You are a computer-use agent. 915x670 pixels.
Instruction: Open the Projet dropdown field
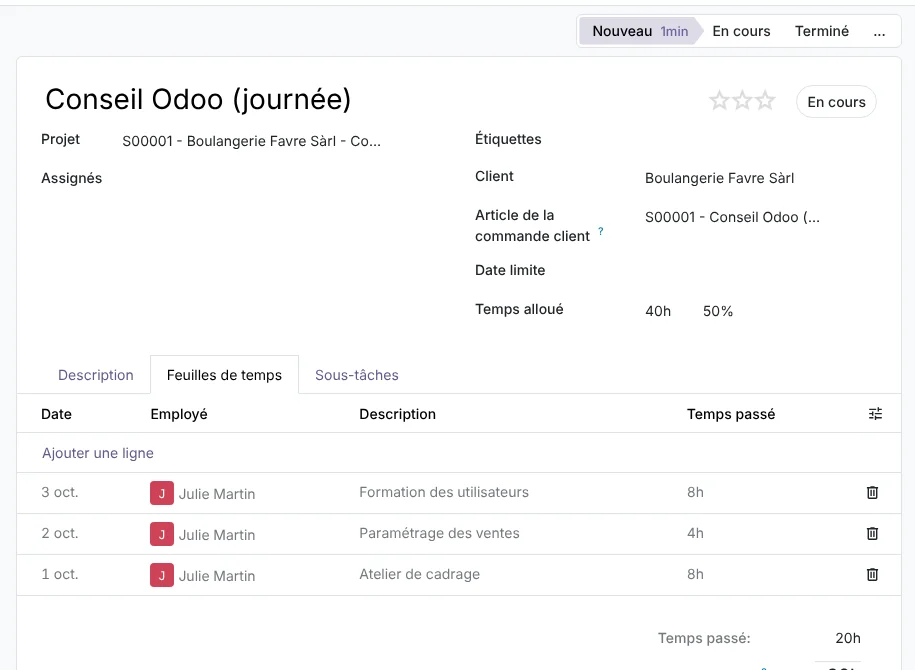pos(252,141)
